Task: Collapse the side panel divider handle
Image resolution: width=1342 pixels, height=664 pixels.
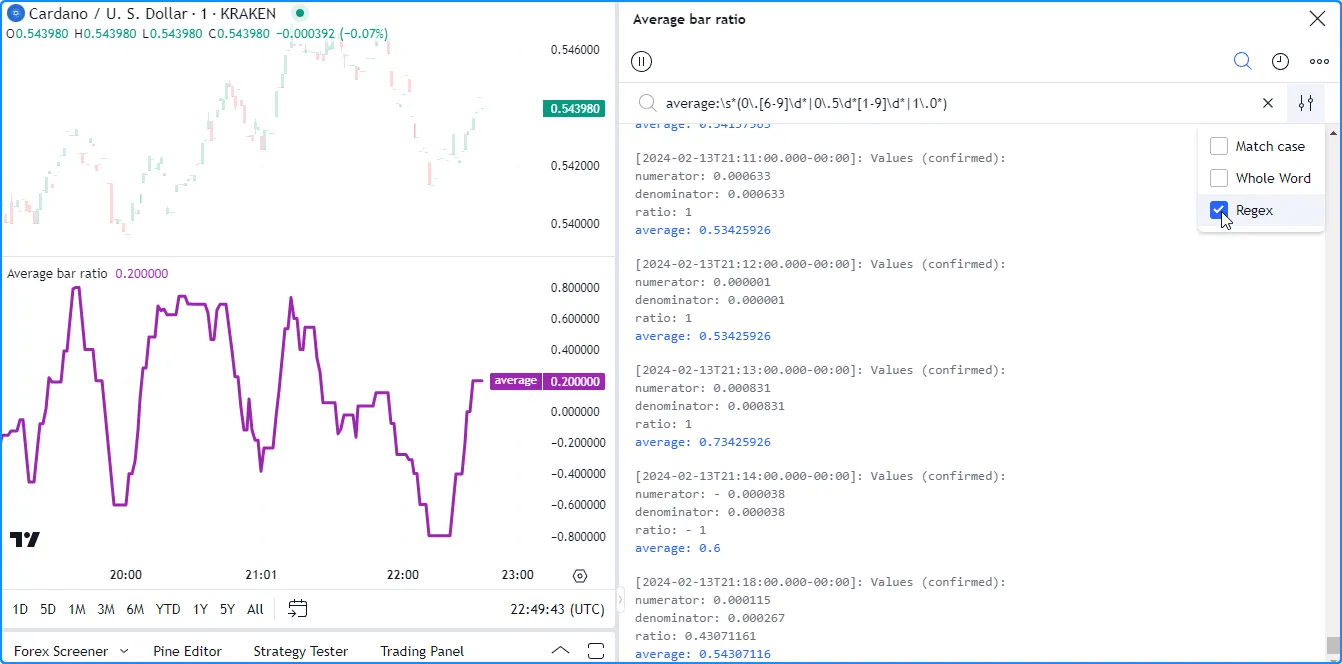Action: coord(620,600)
